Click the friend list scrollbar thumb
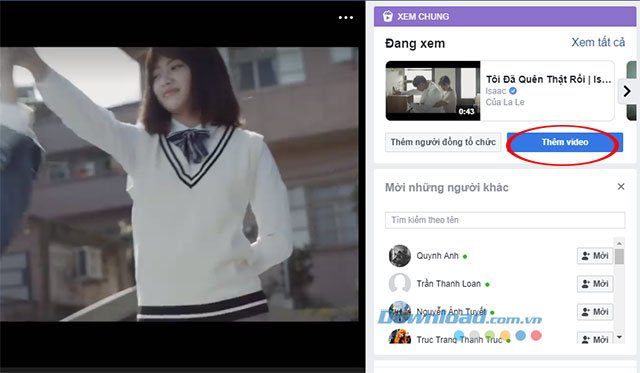Screen dimensions: 640x373 click(619, 256)
